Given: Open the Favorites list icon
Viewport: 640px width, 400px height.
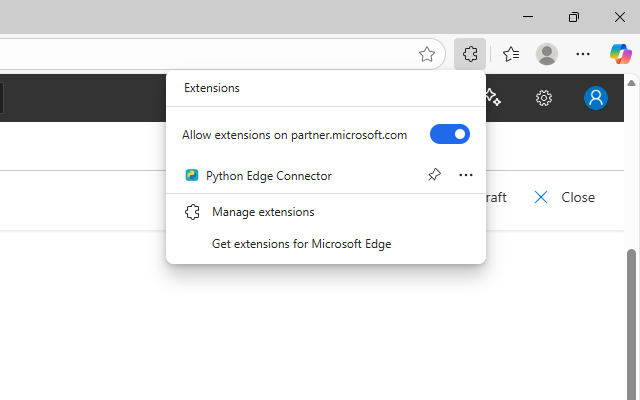Looking at the screenshot, I should (x=511, y=54).
